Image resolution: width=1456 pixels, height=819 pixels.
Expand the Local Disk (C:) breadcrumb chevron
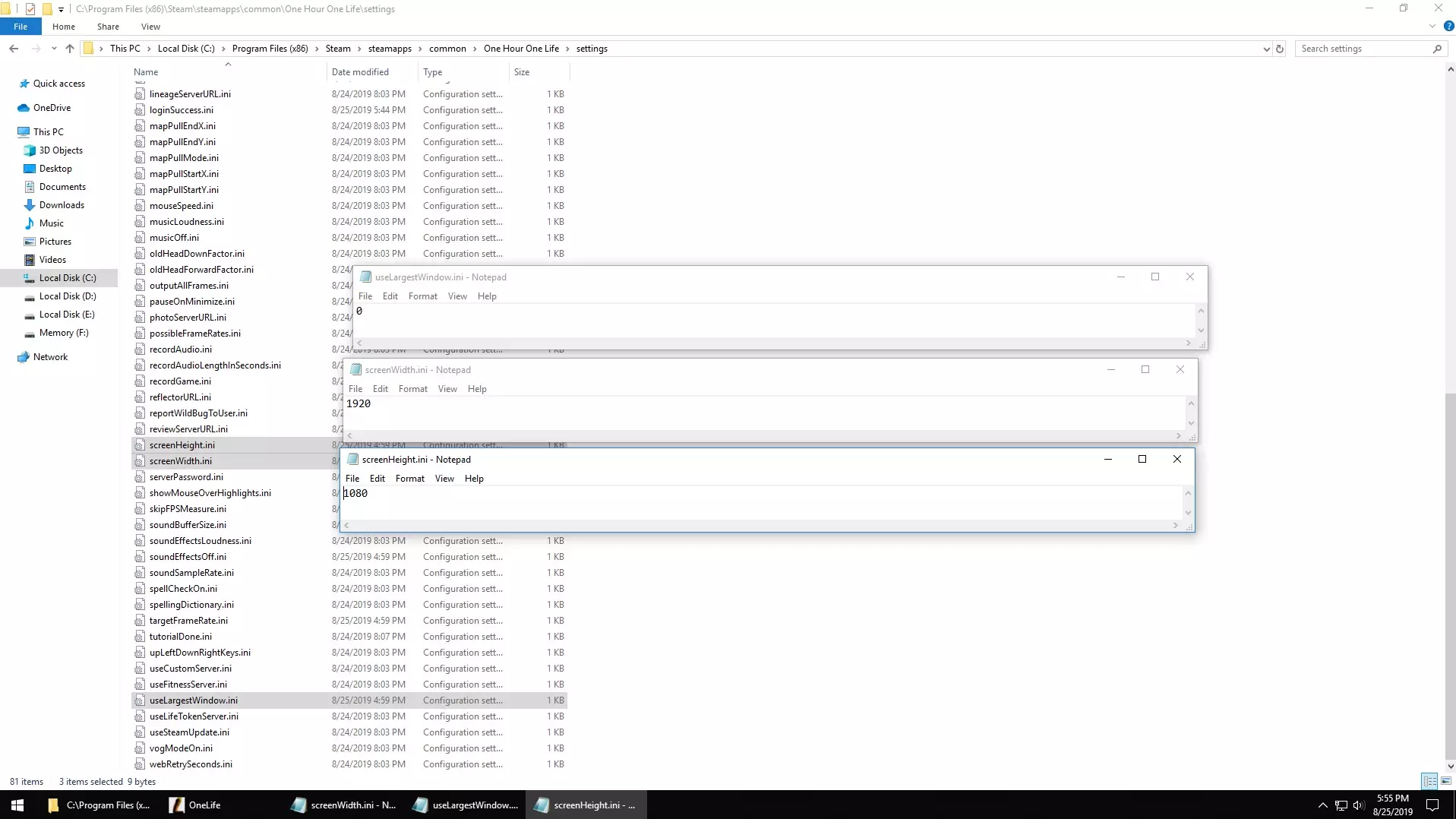pos(223,49)
